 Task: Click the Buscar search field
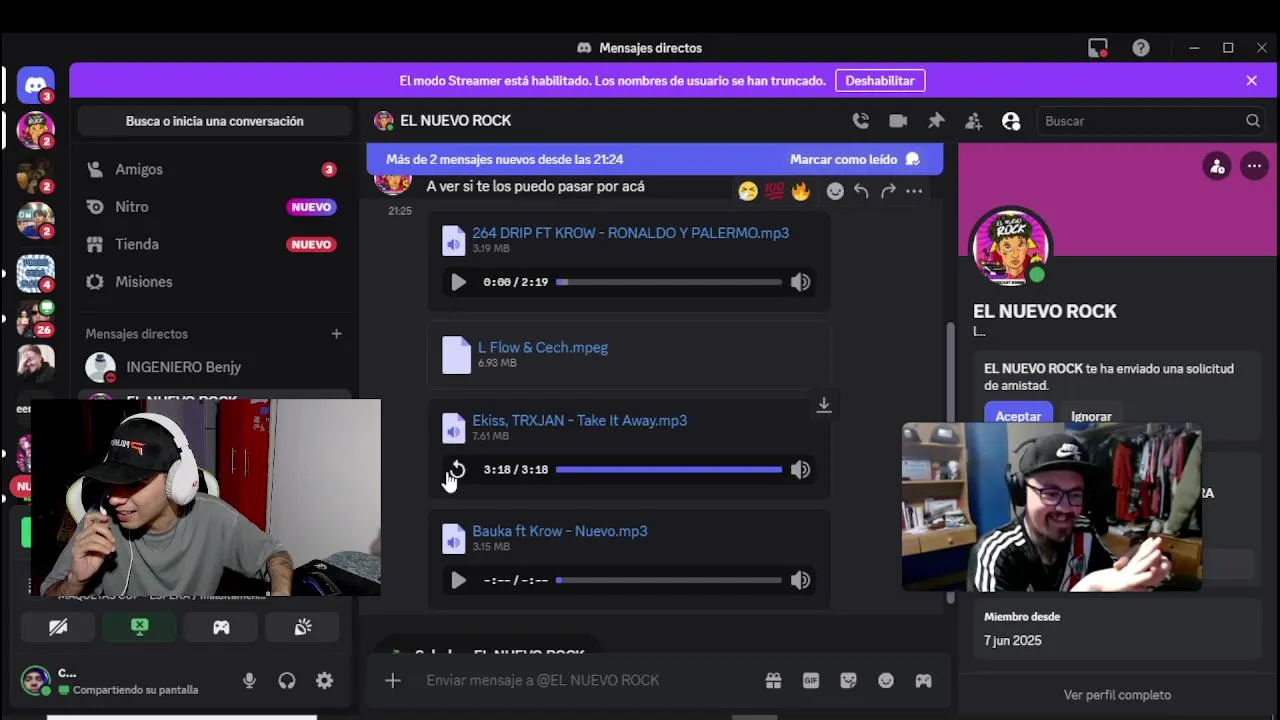(x=1151, y=121)
